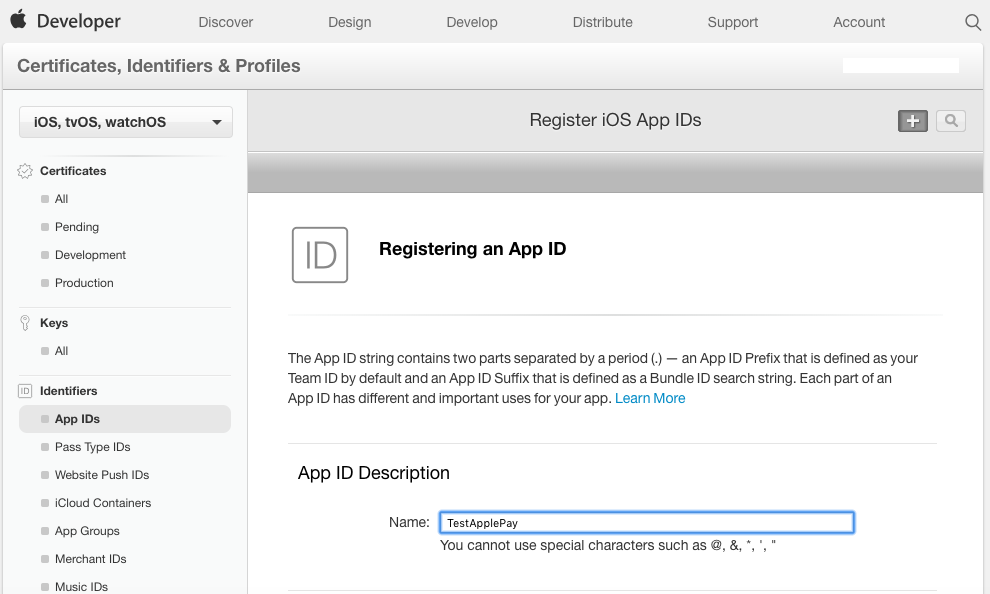Select Production certificates
Viewport: 990px width, 594px height.
84,283
